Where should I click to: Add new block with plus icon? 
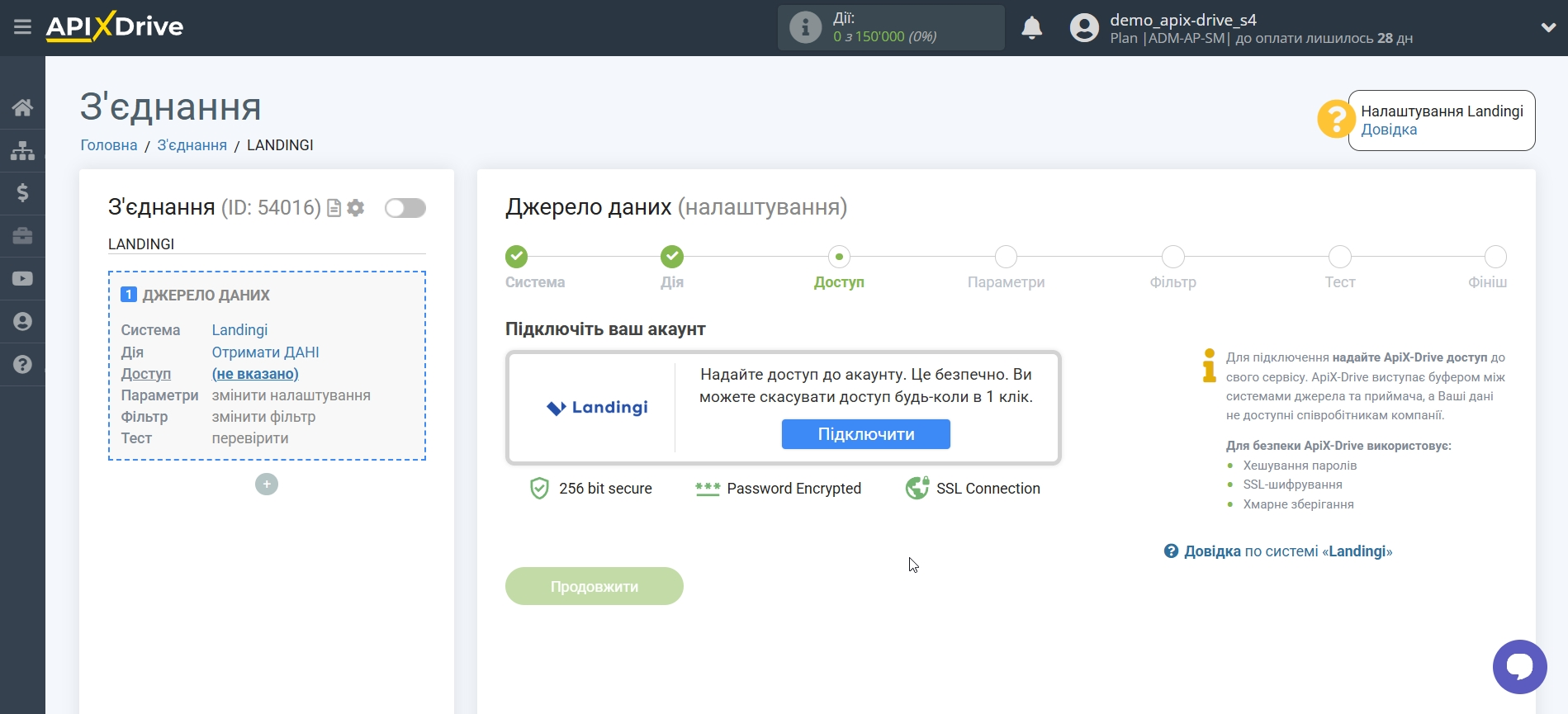pyautogui.click(x=267, y=484)
